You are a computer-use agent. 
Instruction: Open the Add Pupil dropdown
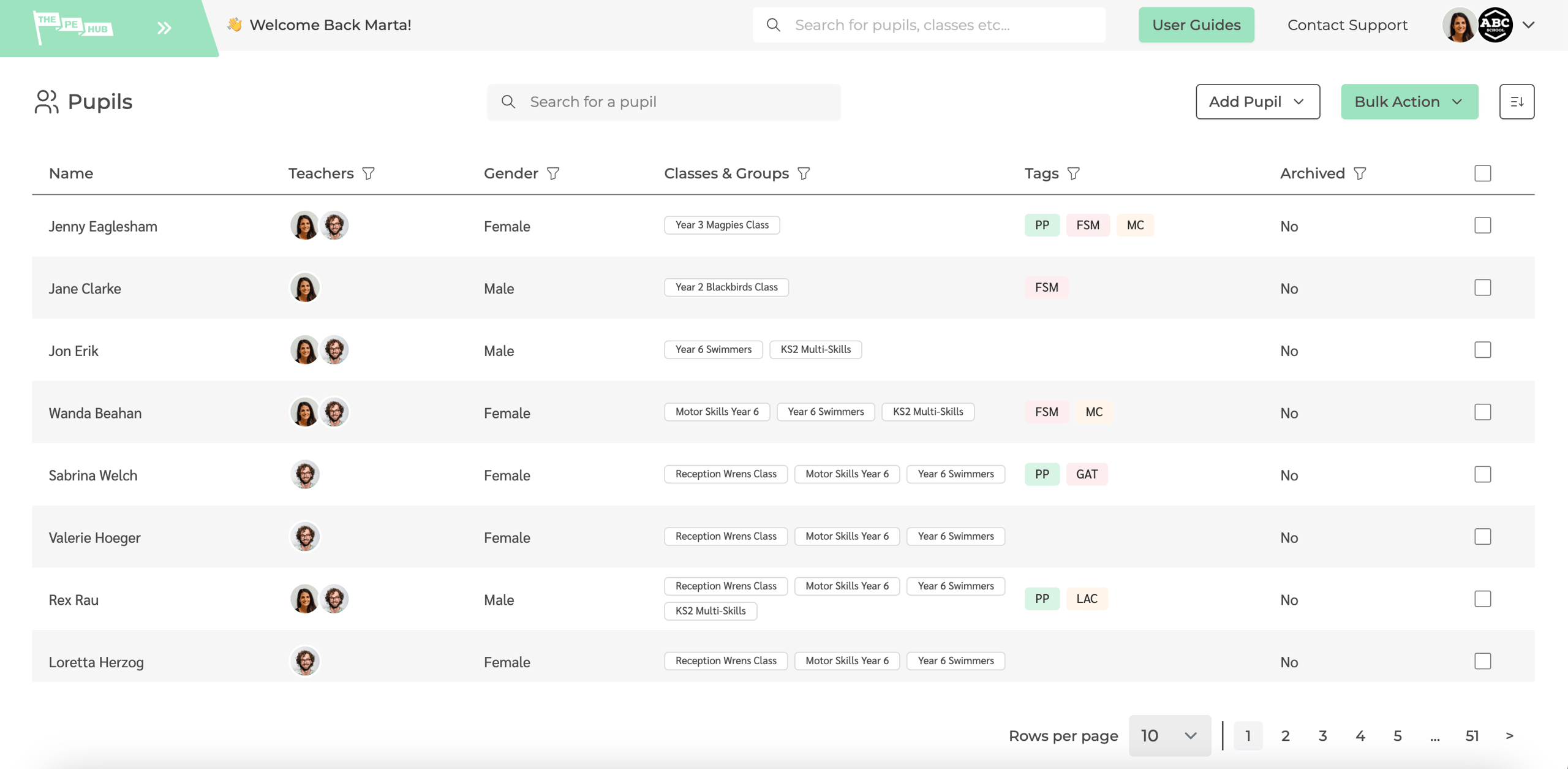tap(1257, 102)
